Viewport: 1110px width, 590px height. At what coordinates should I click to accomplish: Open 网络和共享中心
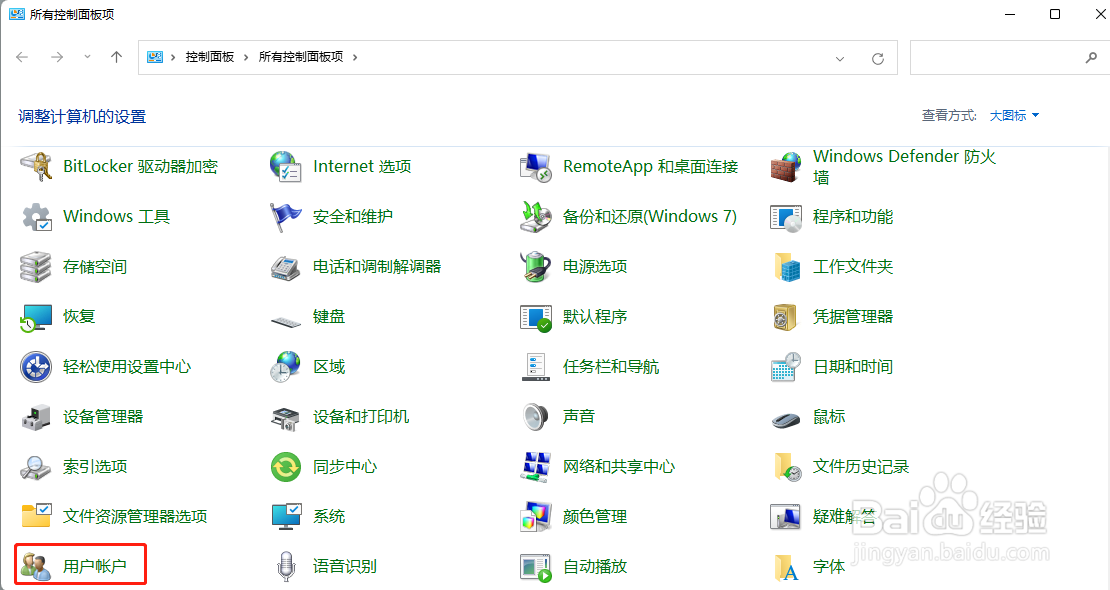click(620, 466)
